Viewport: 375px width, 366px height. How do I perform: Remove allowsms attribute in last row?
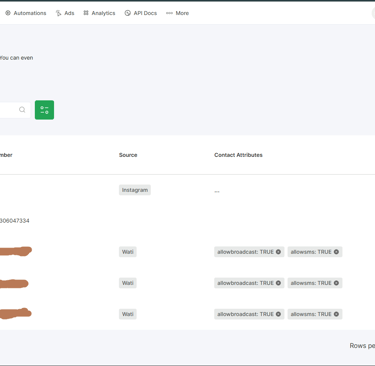point(336,314)
